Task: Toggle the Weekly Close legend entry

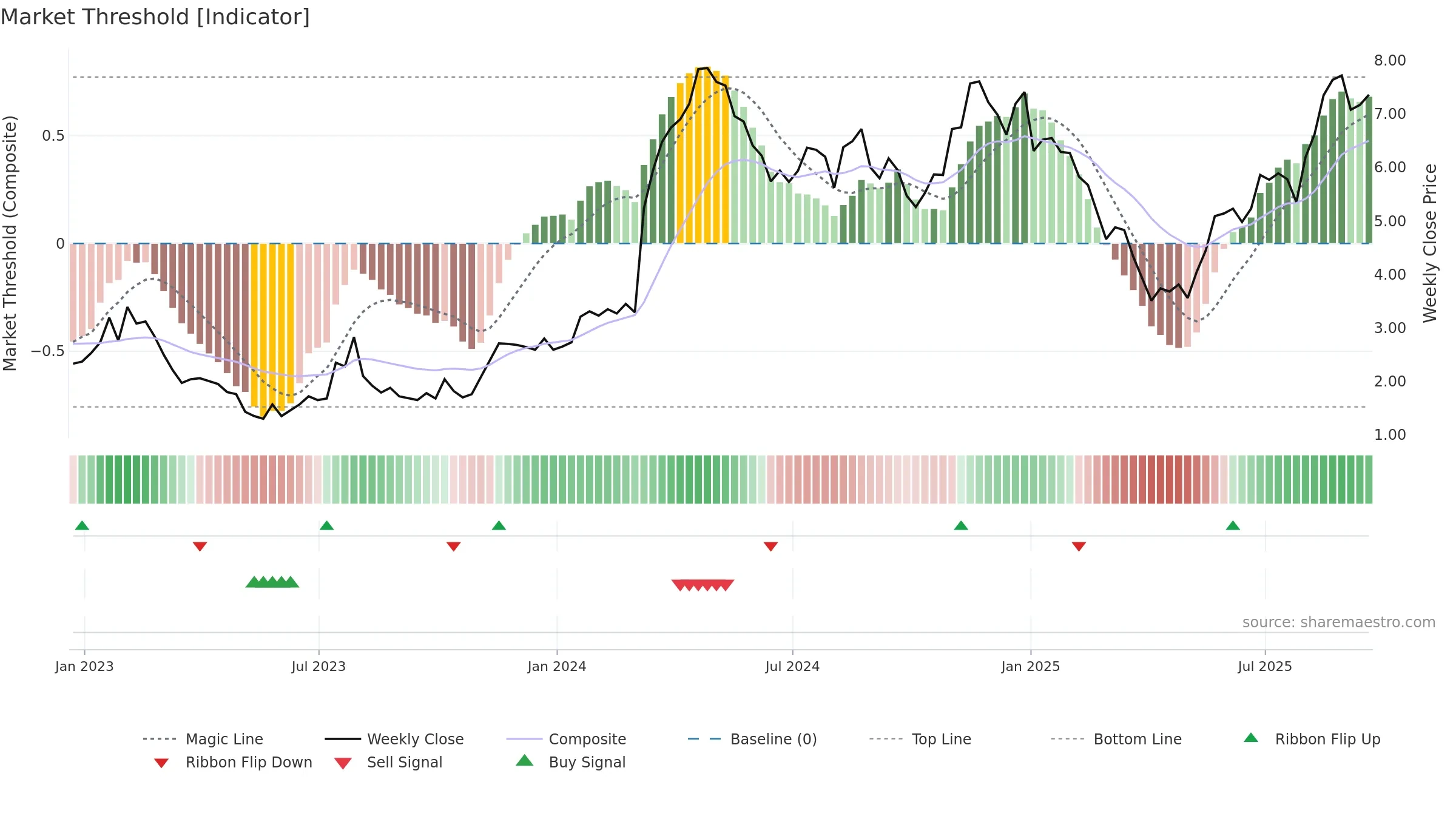Action: pyautogui.click(x=394, y=739)
